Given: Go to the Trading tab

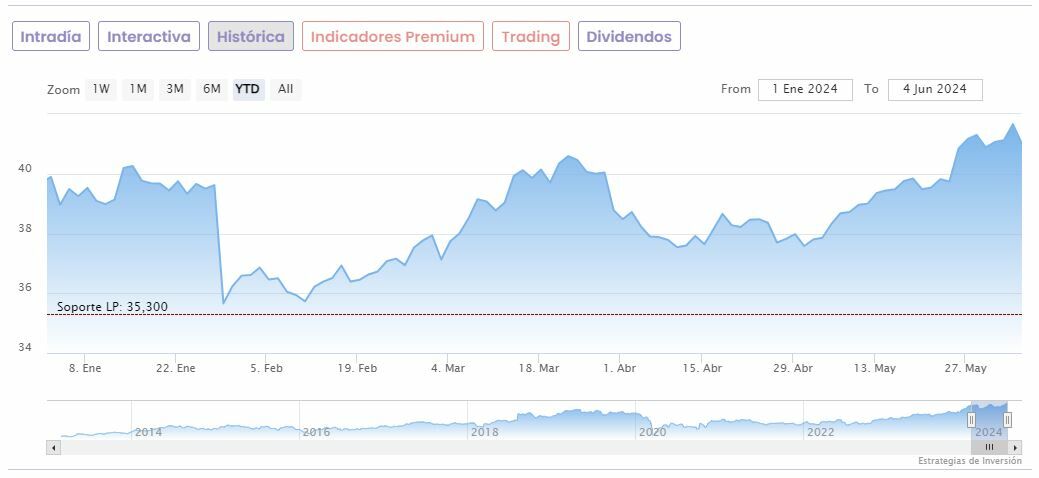Looking at the screenshot, I should click(x=531, y=37).
